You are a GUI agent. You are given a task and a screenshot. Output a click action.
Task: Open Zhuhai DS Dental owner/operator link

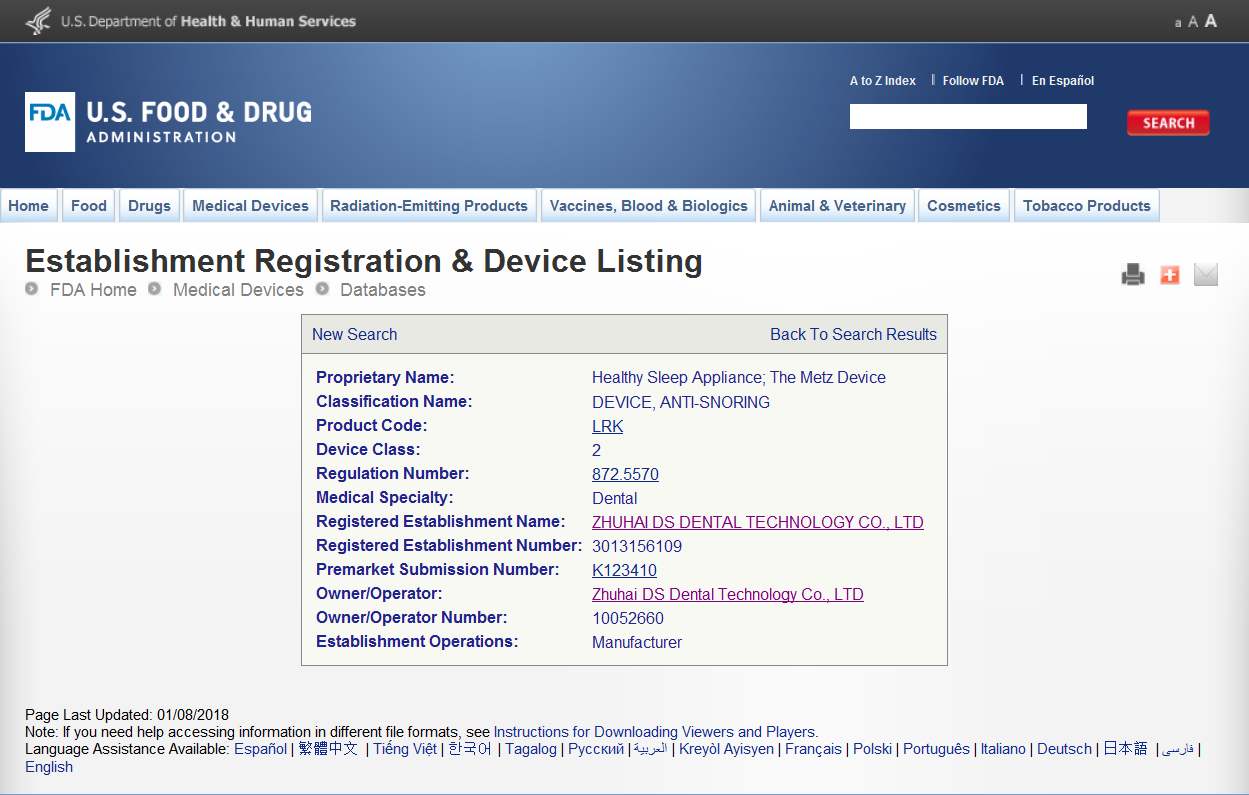(x=728, y=595)
